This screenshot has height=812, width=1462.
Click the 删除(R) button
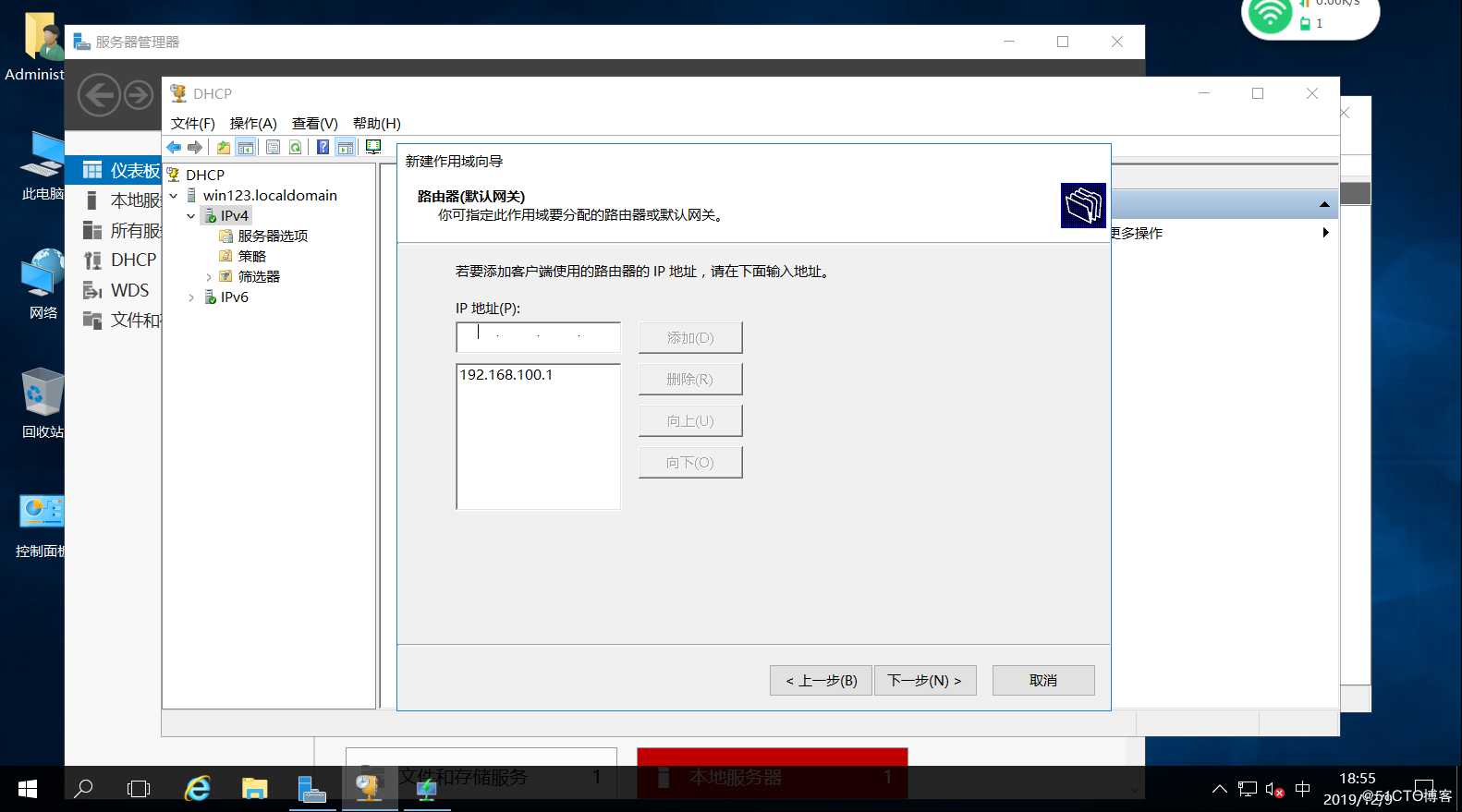click(690, 380)
